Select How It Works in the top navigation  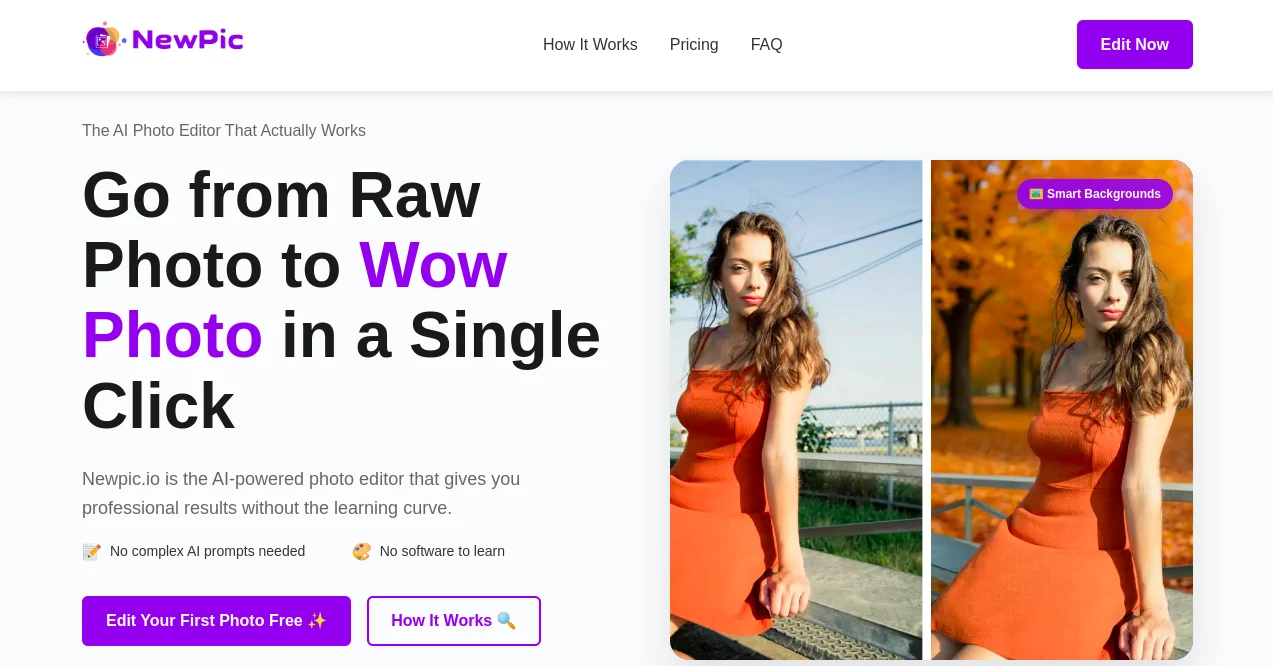[x=590, y=44]
